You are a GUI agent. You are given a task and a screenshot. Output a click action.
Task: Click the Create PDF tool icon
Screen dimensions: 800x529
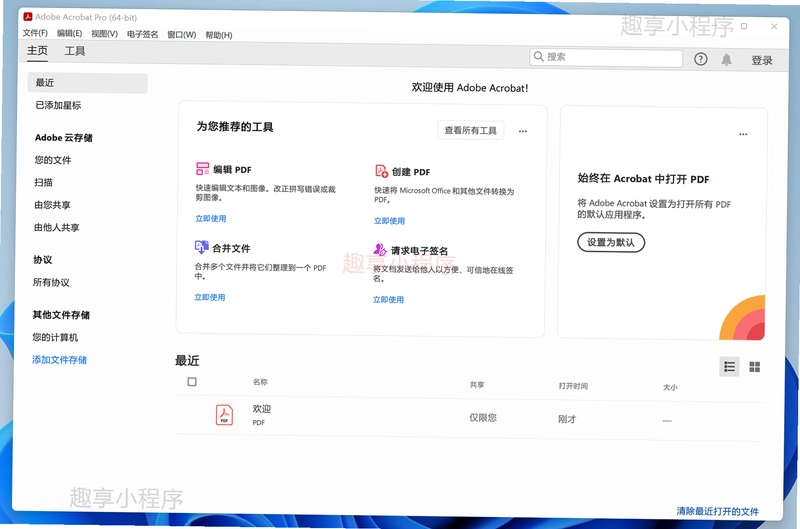point(382,171)
